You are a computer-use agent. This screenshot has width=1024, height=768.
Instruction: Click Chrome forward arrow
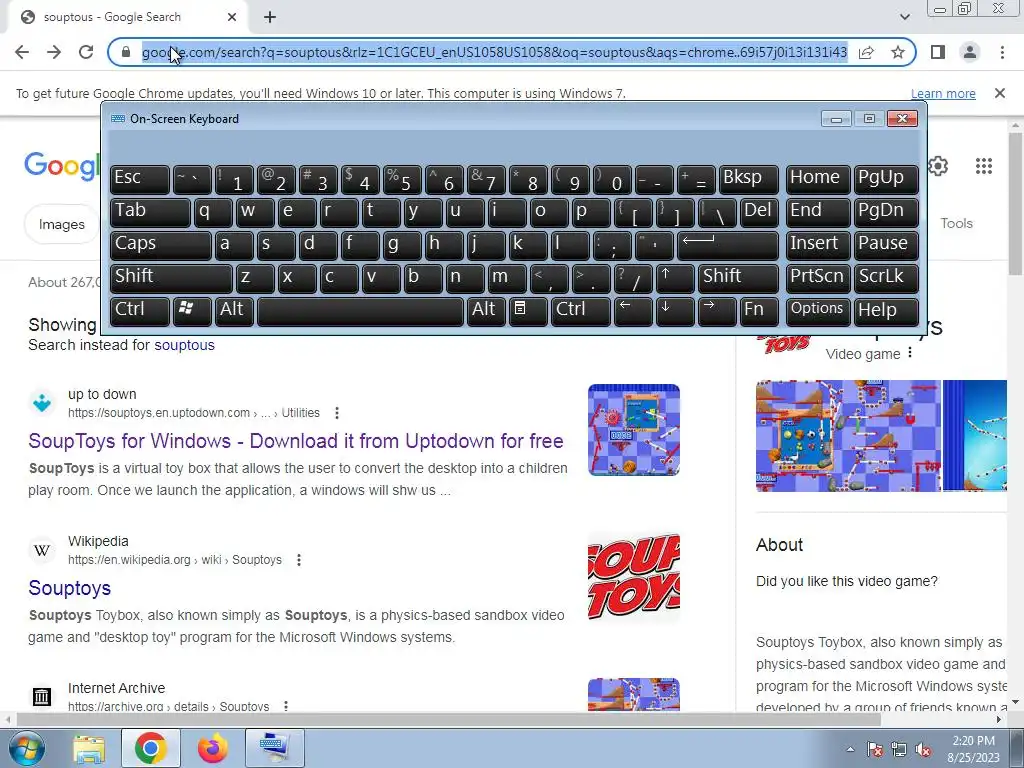pyautogui.click(x=54, y=52)
